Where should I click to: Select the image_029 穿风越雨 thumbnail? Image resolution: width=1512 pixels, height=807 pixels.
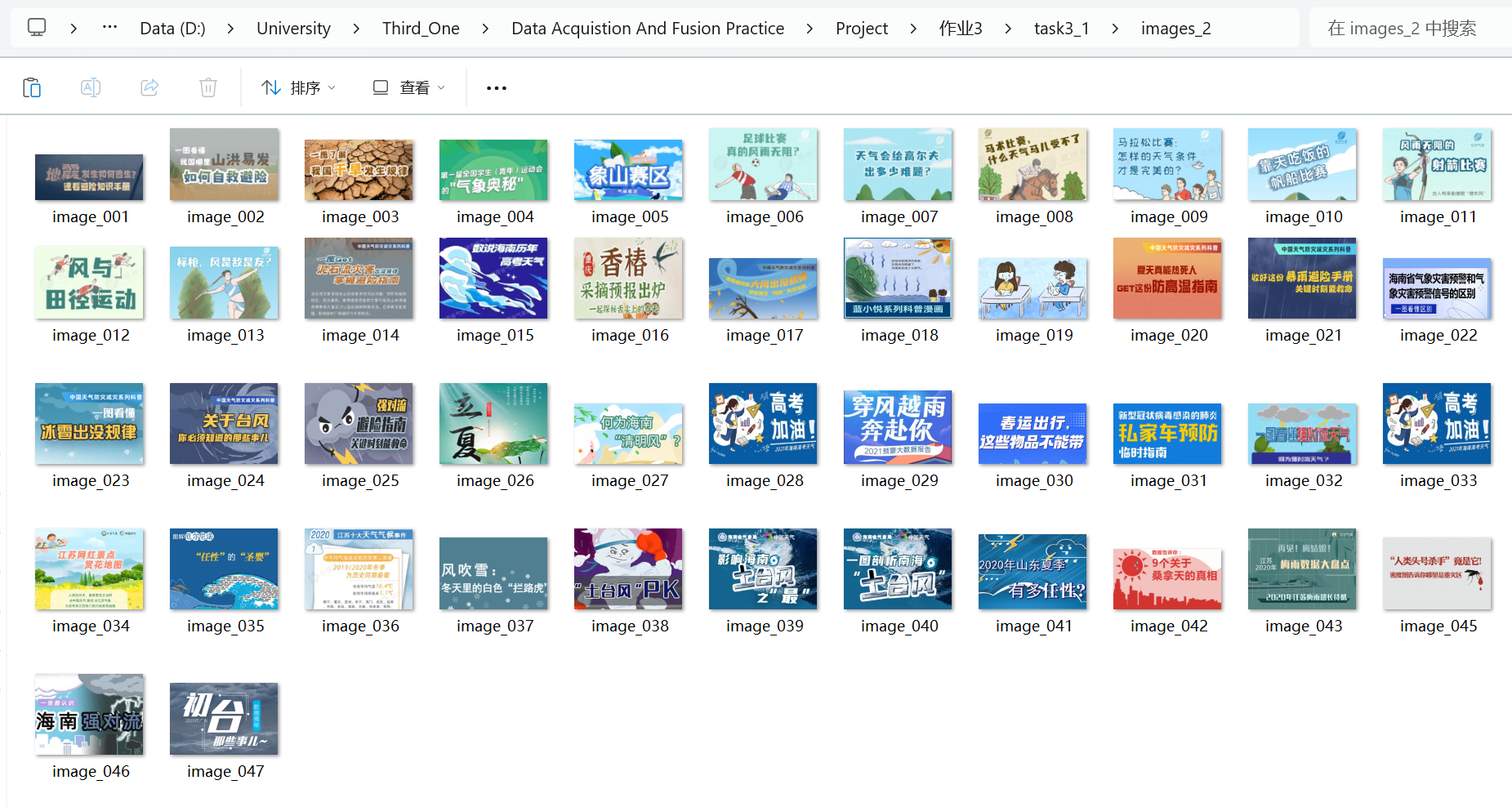point(898,427)
